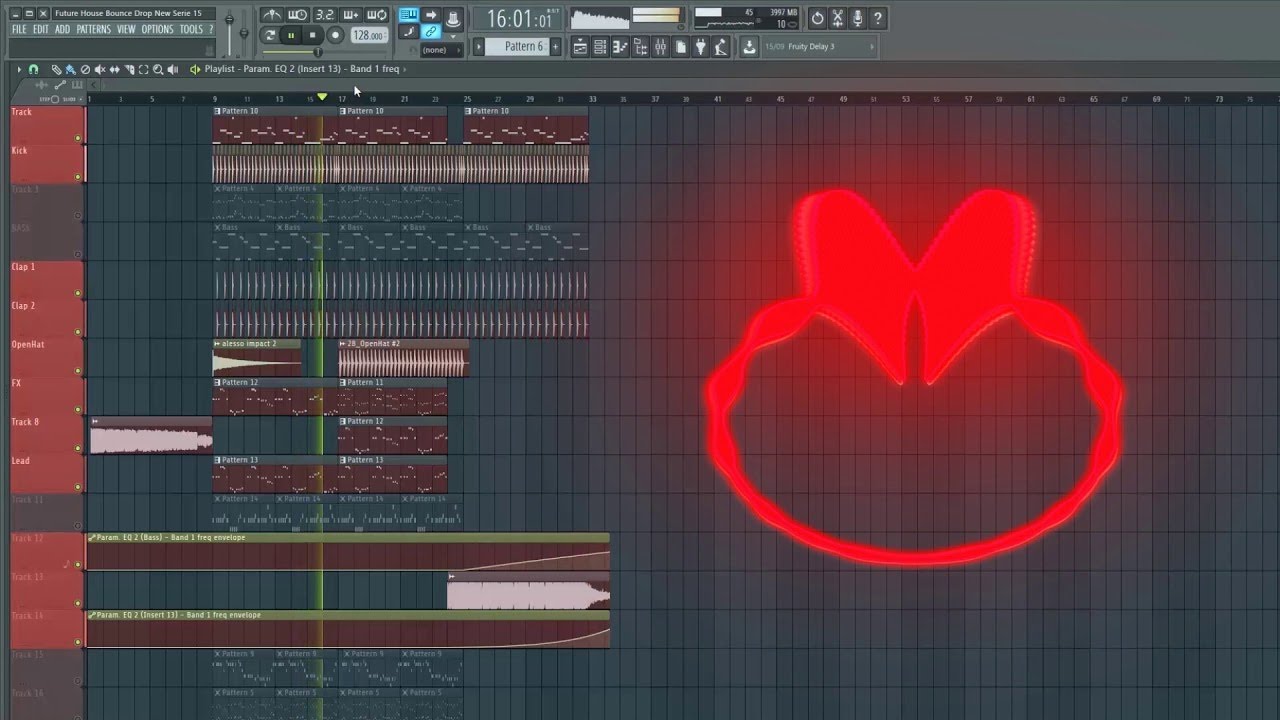Click the pause playback button

pyautogui.click(x=291, y=35)
